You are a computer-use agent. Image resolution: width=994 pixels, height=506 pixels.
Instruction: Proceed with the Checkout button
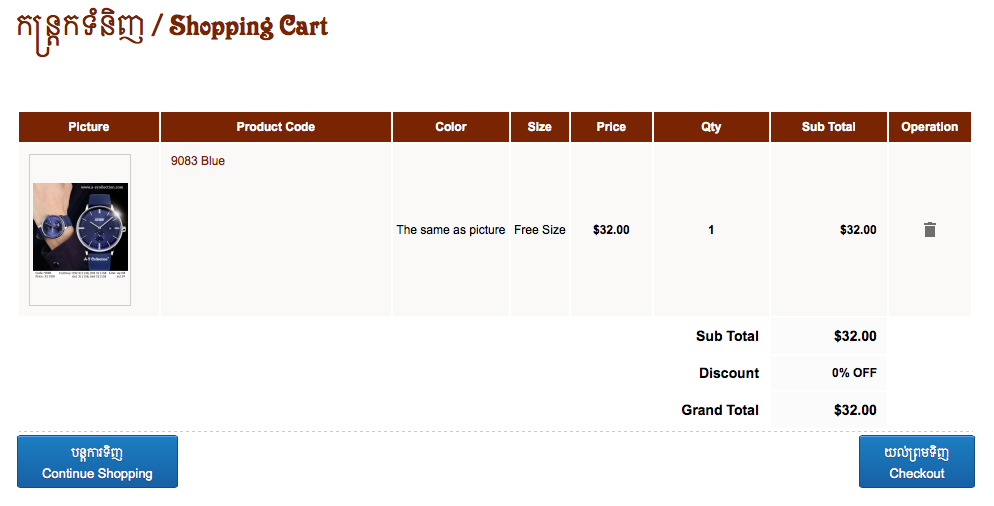(917, 462)
